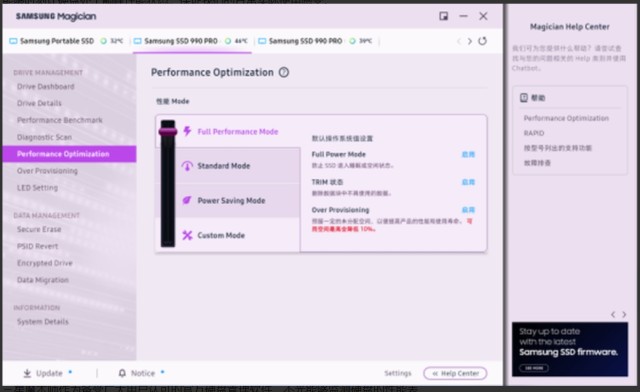Click the help book icon beside 帮助
This screenshot has width=640, height=392.
pos(524,98)
